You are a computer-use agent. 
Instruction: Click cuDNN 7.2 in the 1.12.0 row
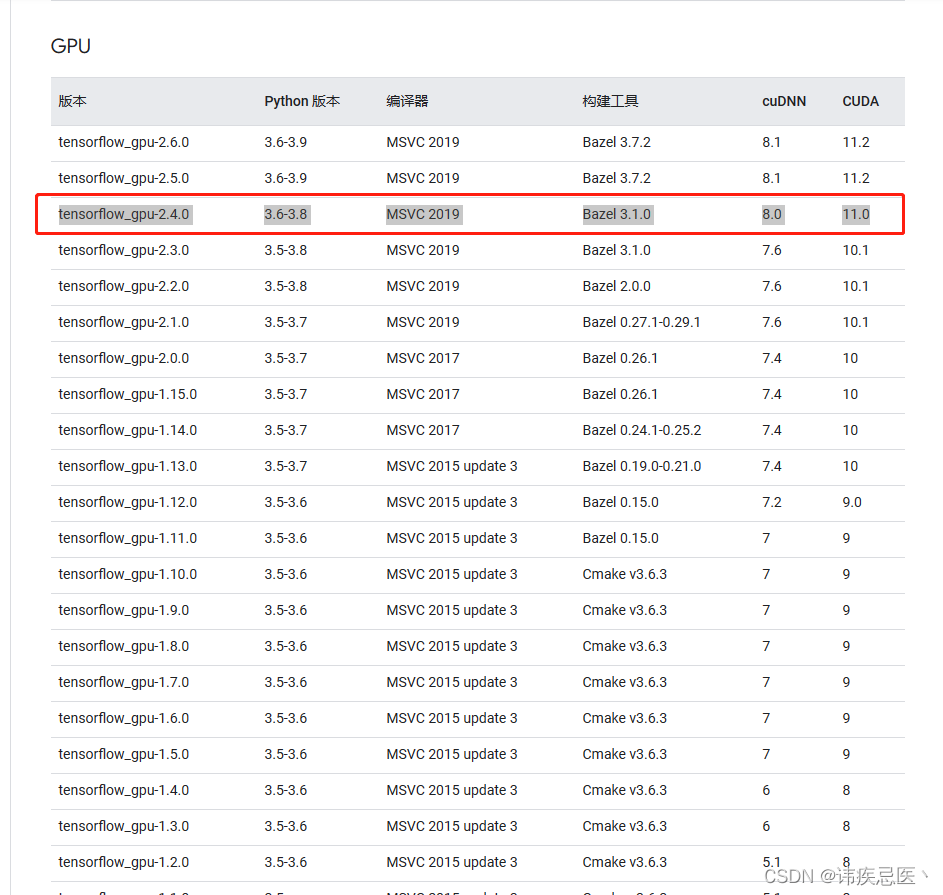tap(772, 502)
